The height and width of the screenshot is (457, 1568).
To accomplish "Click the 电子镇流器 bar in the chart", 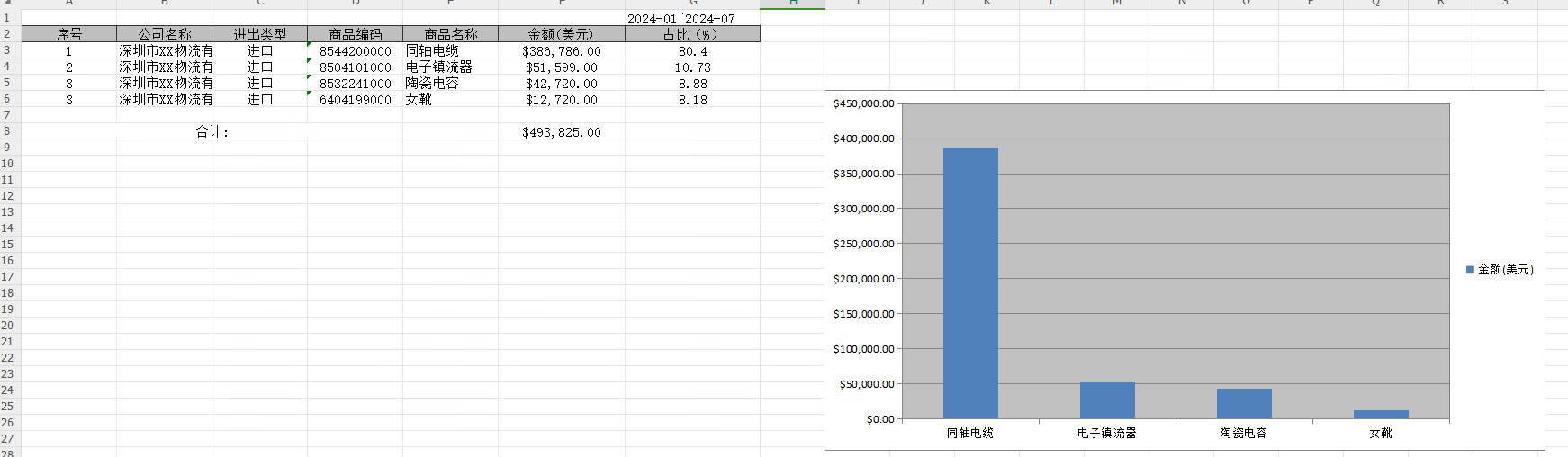I will pyautogui.click(x=1107, y=400).
